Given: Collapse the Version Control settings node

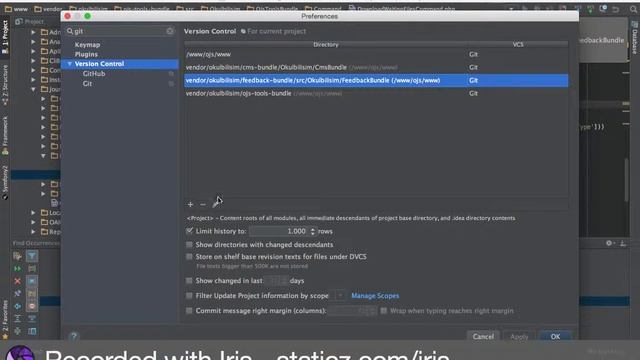Looking at the screenshot, I should [x=70, y=64].
